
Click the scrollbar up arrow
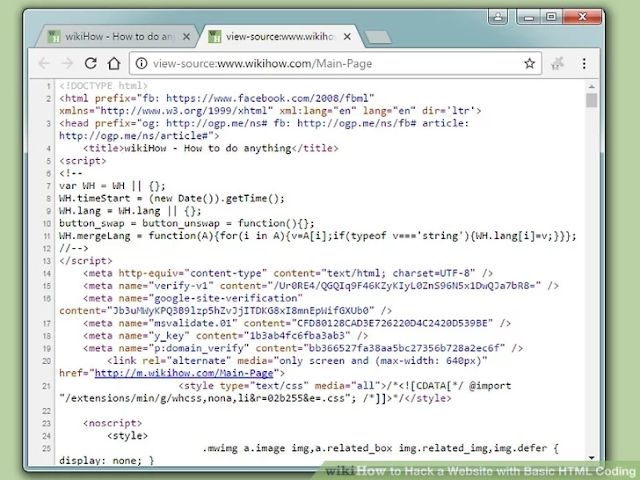click(x=591, y=87)
